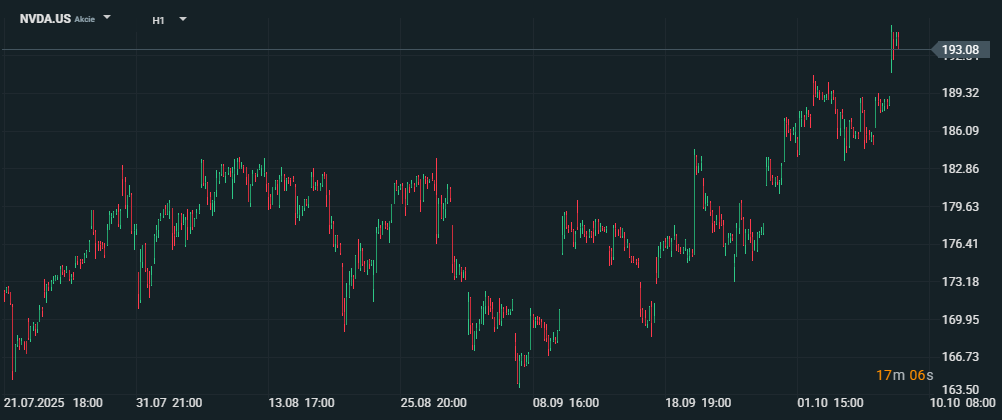Click the Akcie instrument type label
The image size is (1002, 420).
click(85, 20)
